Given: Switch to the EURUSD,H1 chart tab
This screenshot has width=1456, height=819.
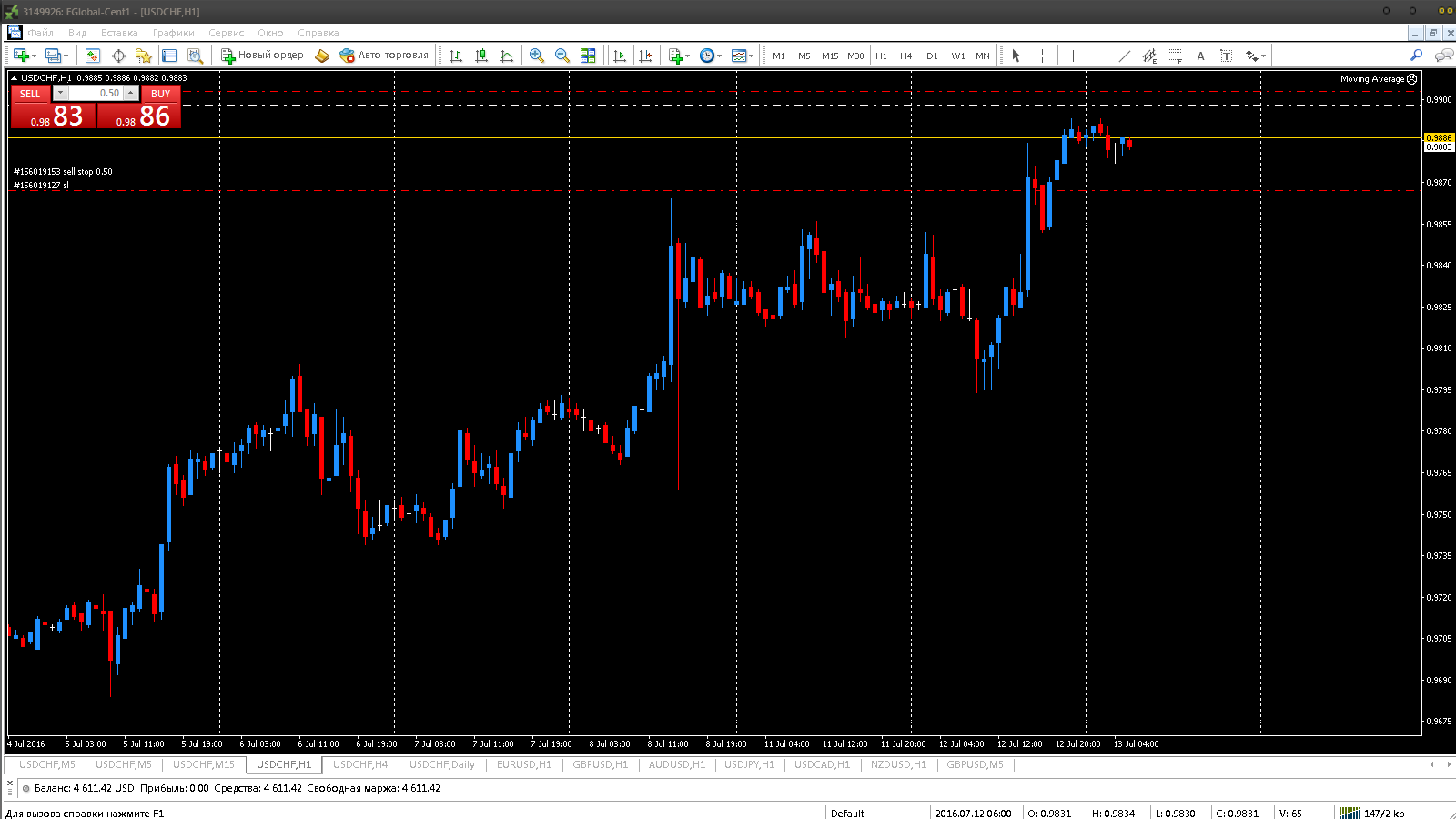Looking at the screenshot, I should coord(524,764).
